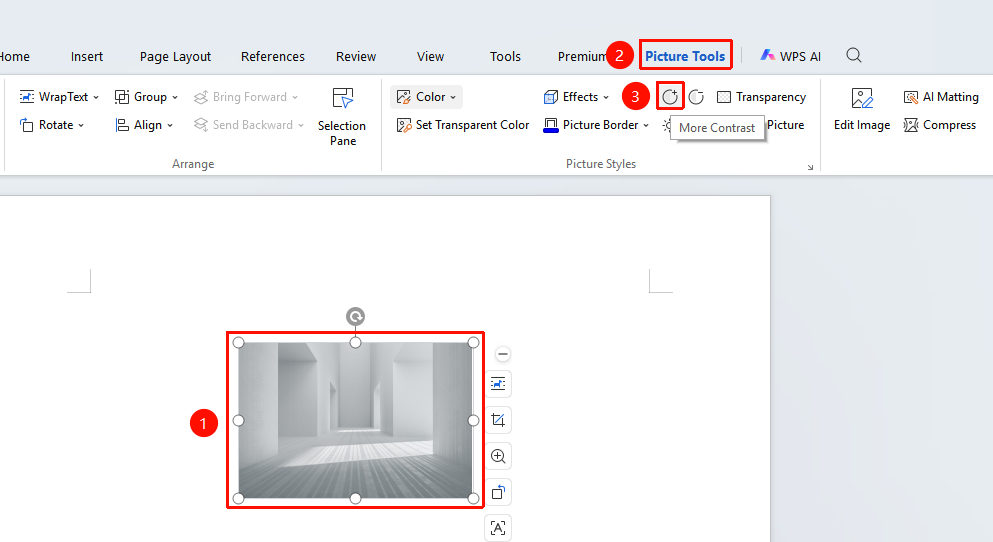The height and width of the screenshot is (542, 993).
Task: Click the brightness sun icon
Action: [x=666, y=125]
